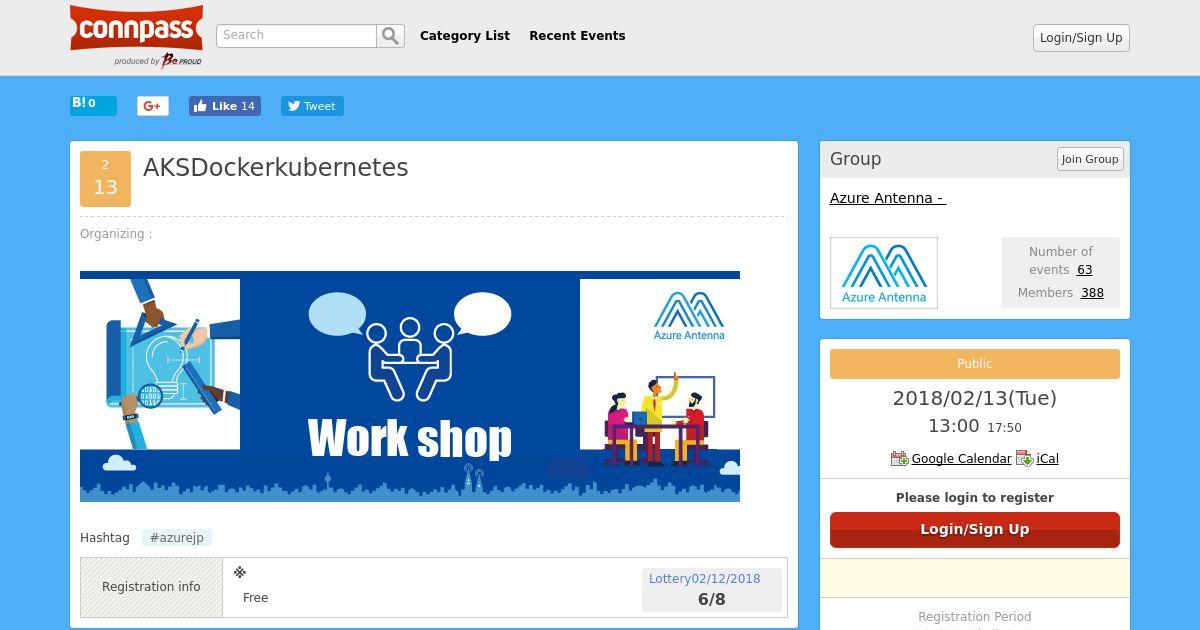Viewport: 1200px width, 630px height.
Task: Focus the Search input field
Action: click(x=296, y=36)
